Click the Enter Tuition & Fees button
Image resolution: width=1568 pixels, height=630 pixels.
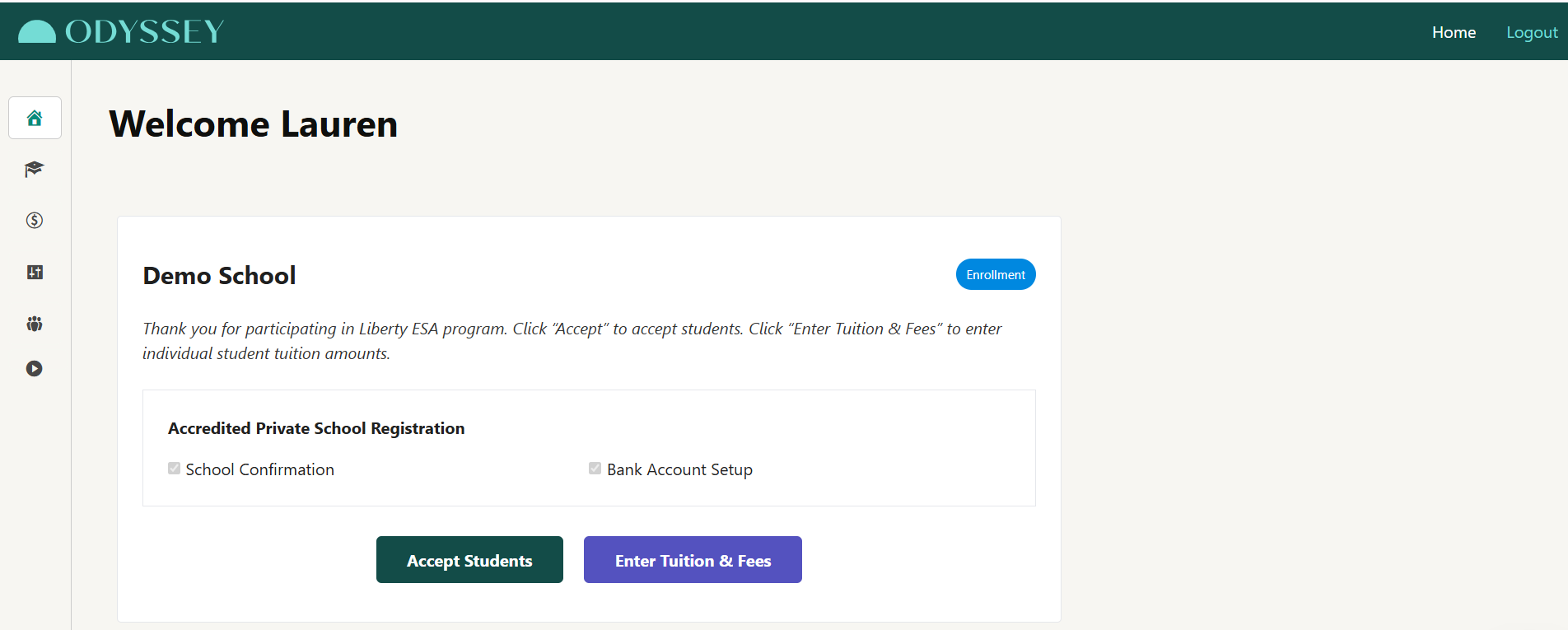(693, 560)
